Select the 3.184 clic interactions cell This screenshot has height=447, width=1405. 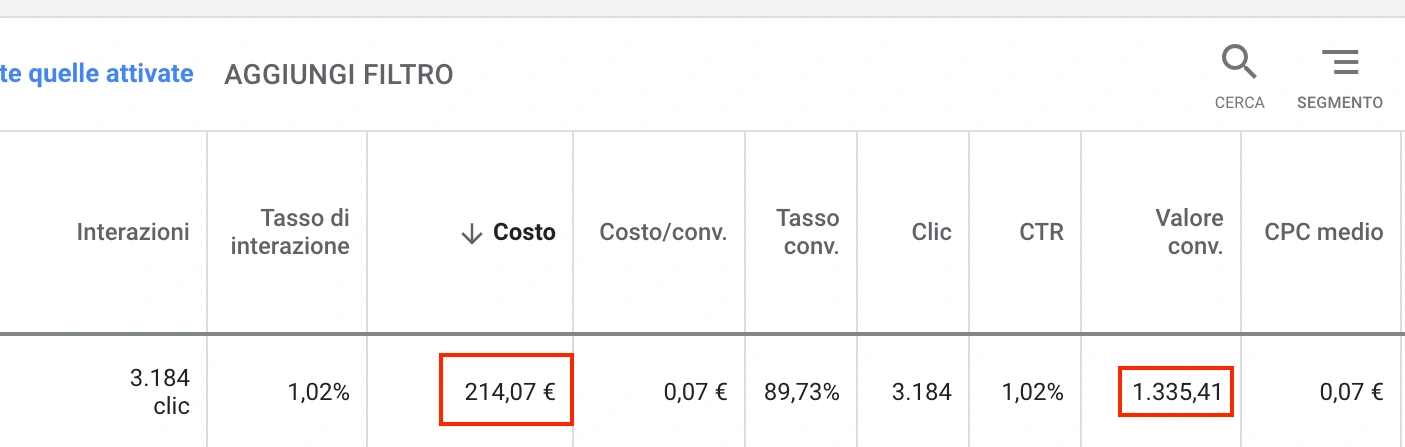159,392
